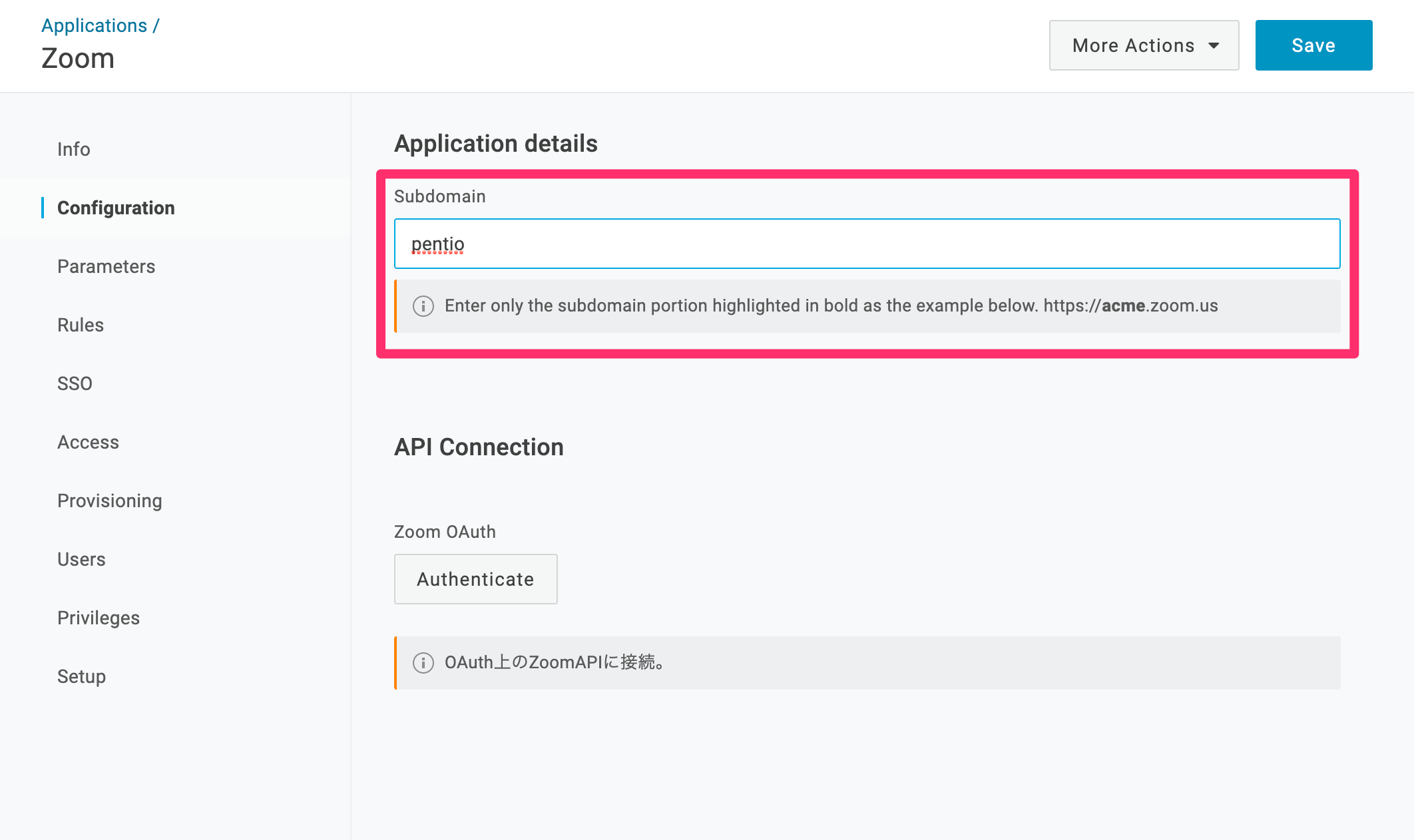Screen dimensions: 1414x840
Task: Open the More Actions dropdown
Action: coord(1144,45)
